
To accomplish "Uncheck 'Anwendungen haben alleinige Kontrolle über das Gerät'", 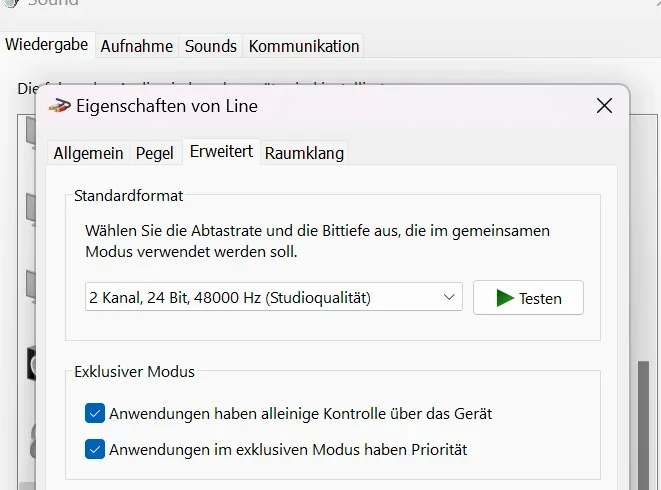I will tap(95, 413).
